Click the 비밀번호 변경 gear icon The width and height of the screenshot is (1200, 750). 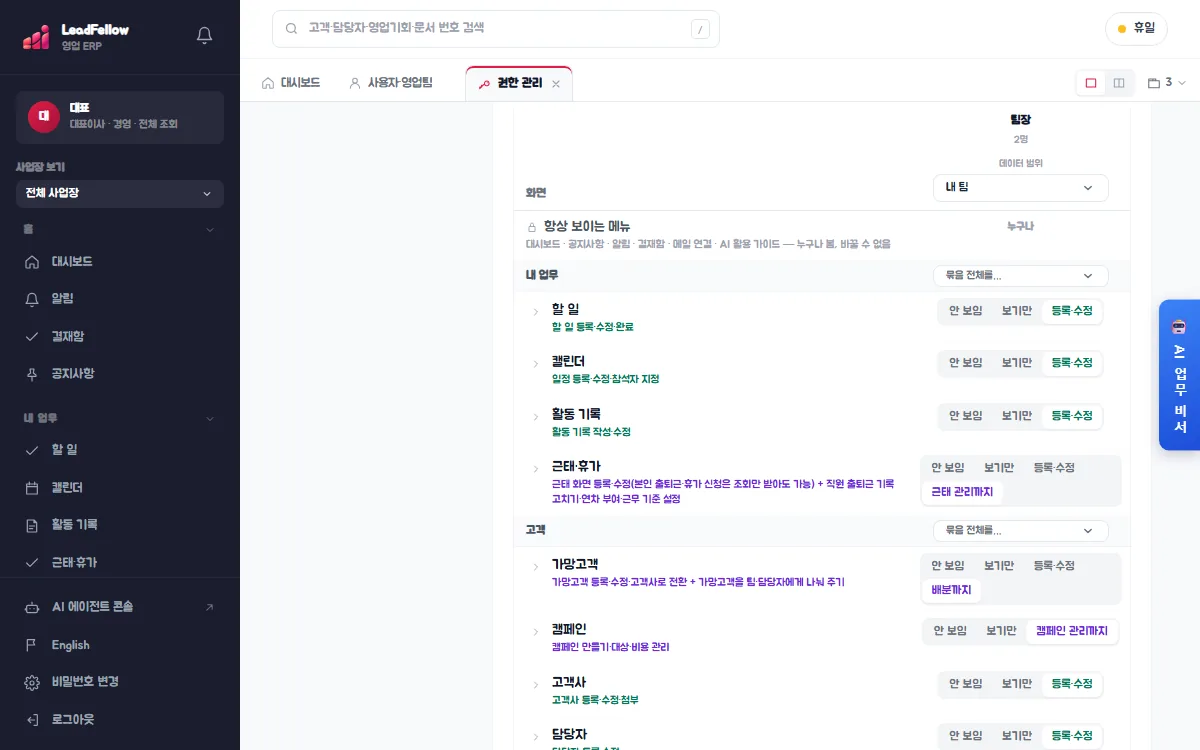(32, 682)
